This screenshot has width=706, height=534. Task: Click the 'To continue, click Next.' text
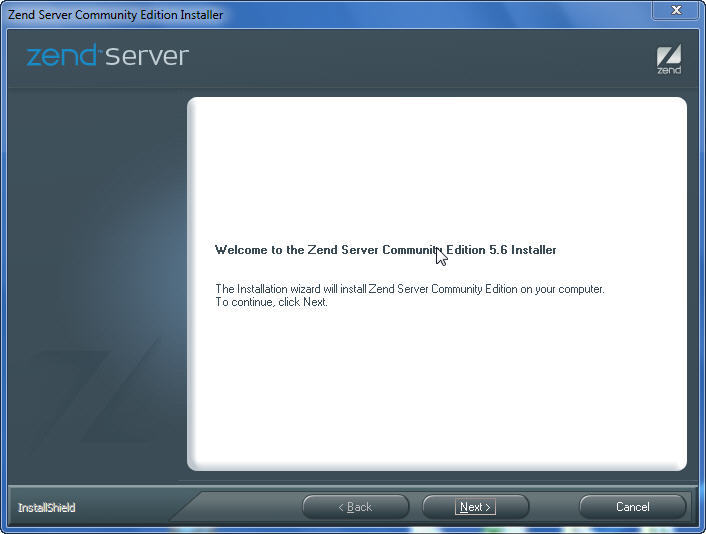click(271, 302)
